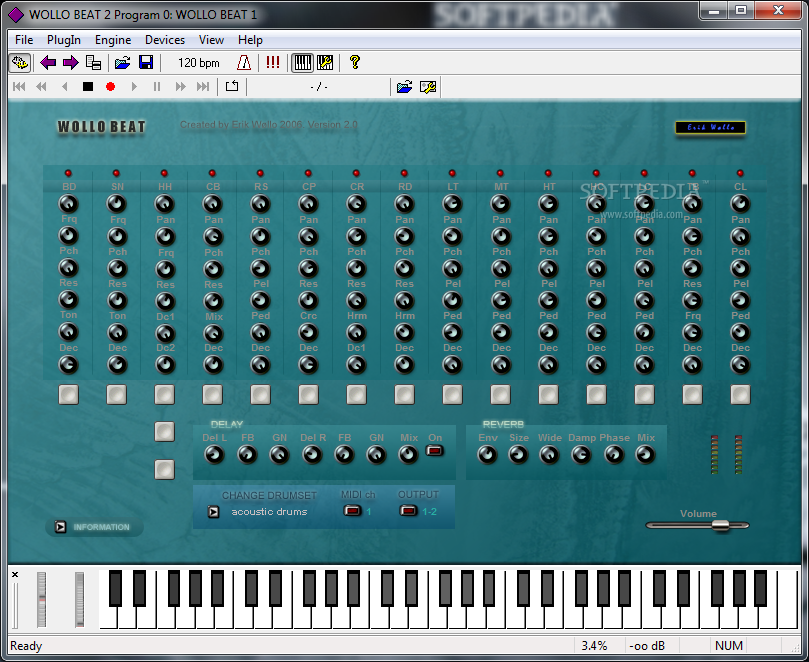Open the keyboard configuration wrench icon
Viewport: 809px width, 662px height.
325,63
